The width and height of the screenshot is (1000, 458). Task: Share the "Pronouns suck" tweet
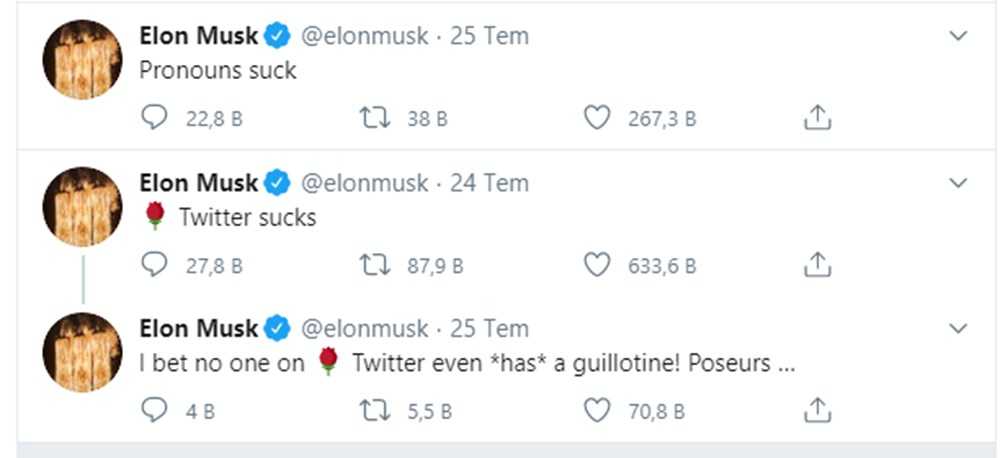(x=817, y=119)
